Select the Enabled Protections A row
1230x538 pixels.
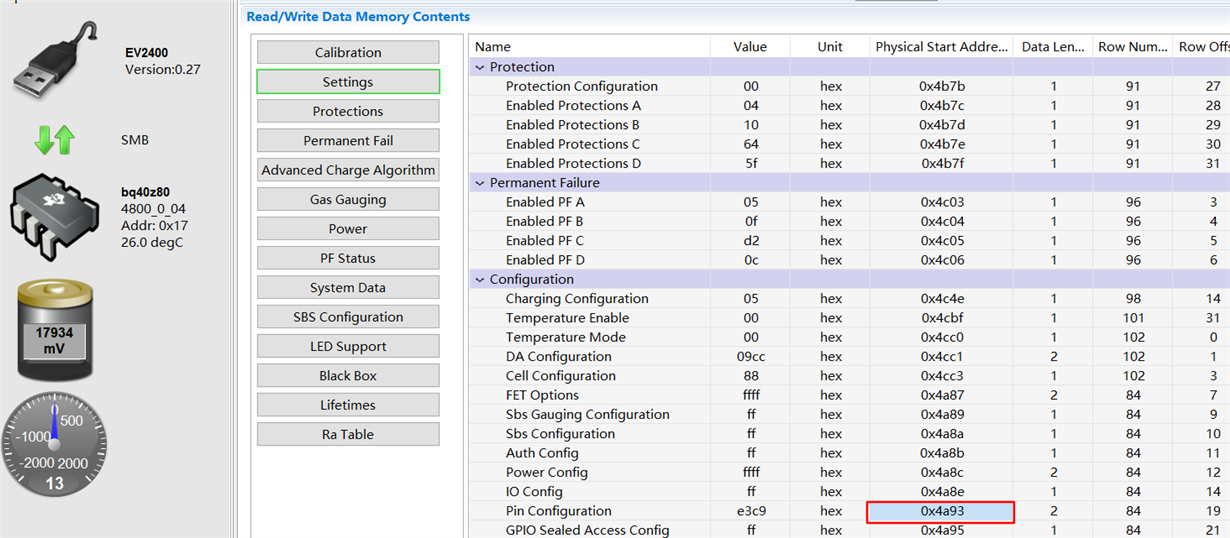pos(573,106)
